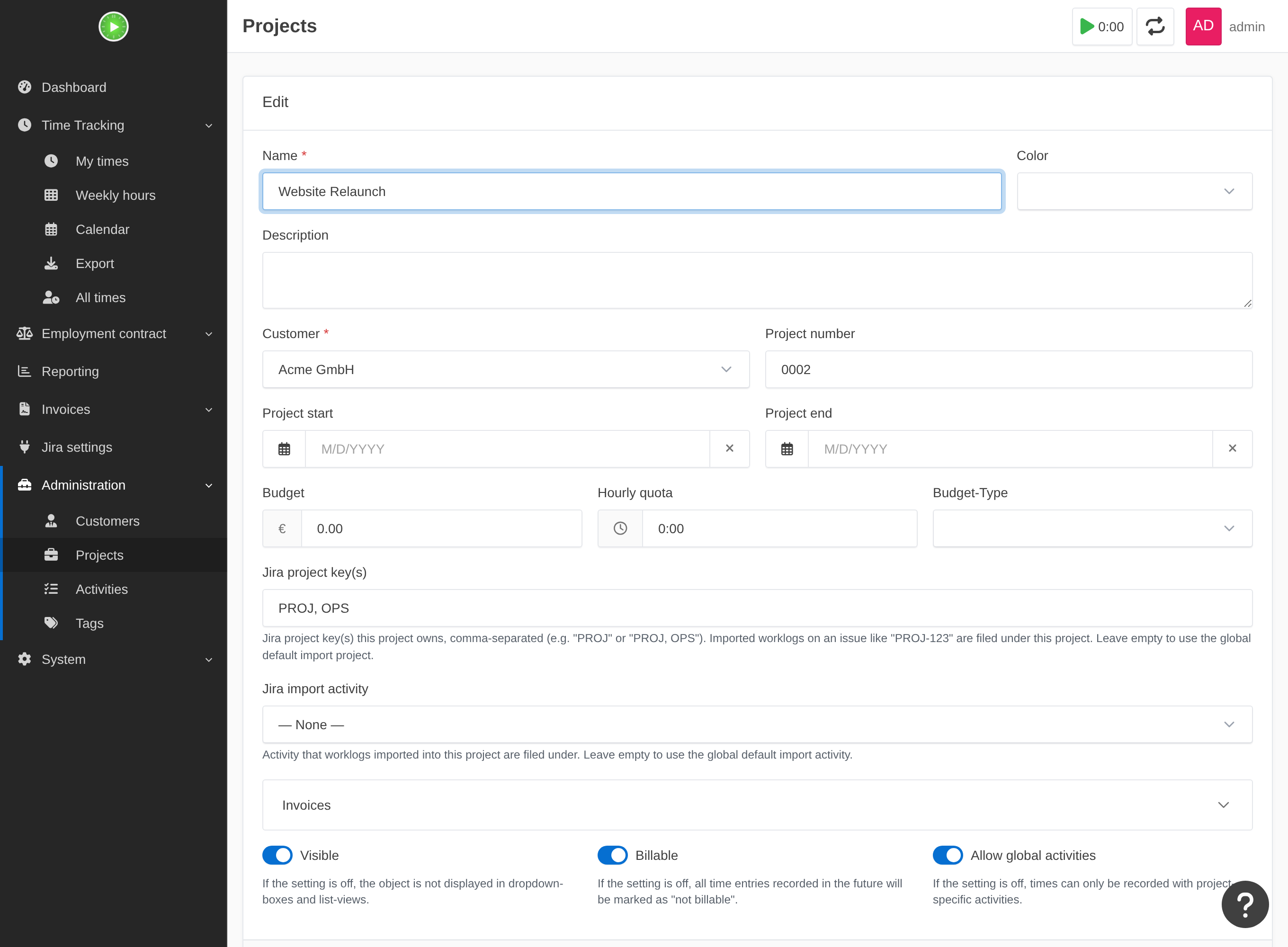Click the Description text area
1288x947 pixels.
coord(757,280)
